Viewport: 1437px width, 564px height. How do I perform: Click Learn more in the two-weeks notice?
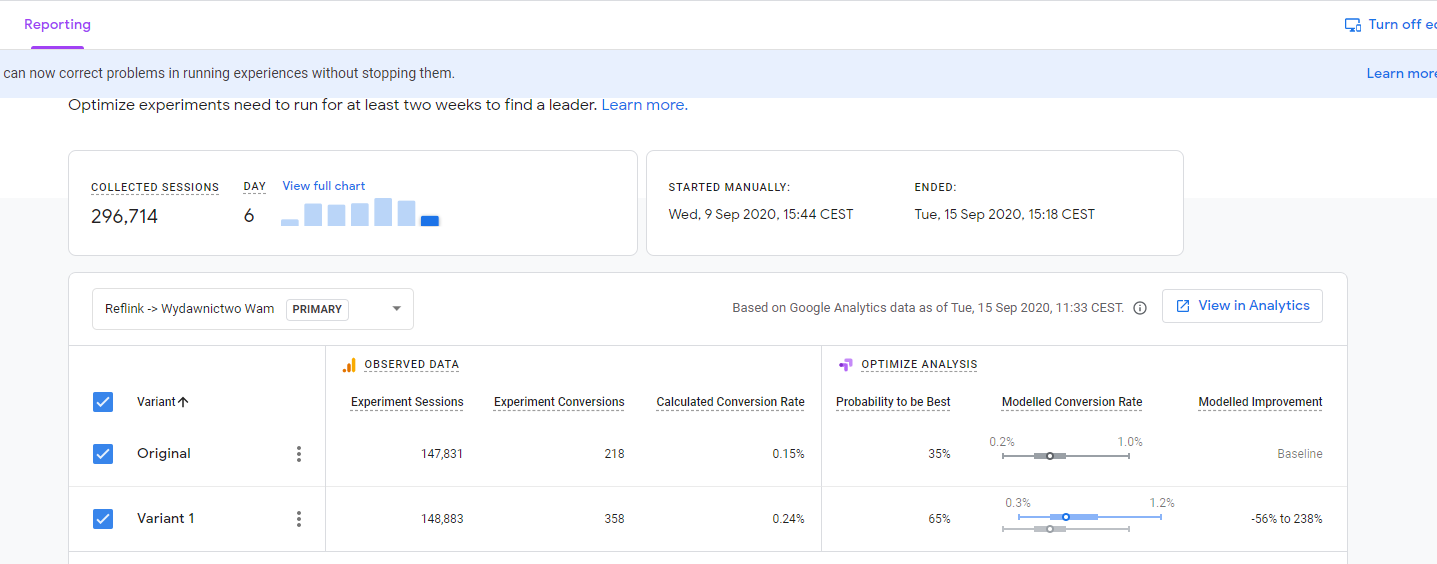coord(643,105)
